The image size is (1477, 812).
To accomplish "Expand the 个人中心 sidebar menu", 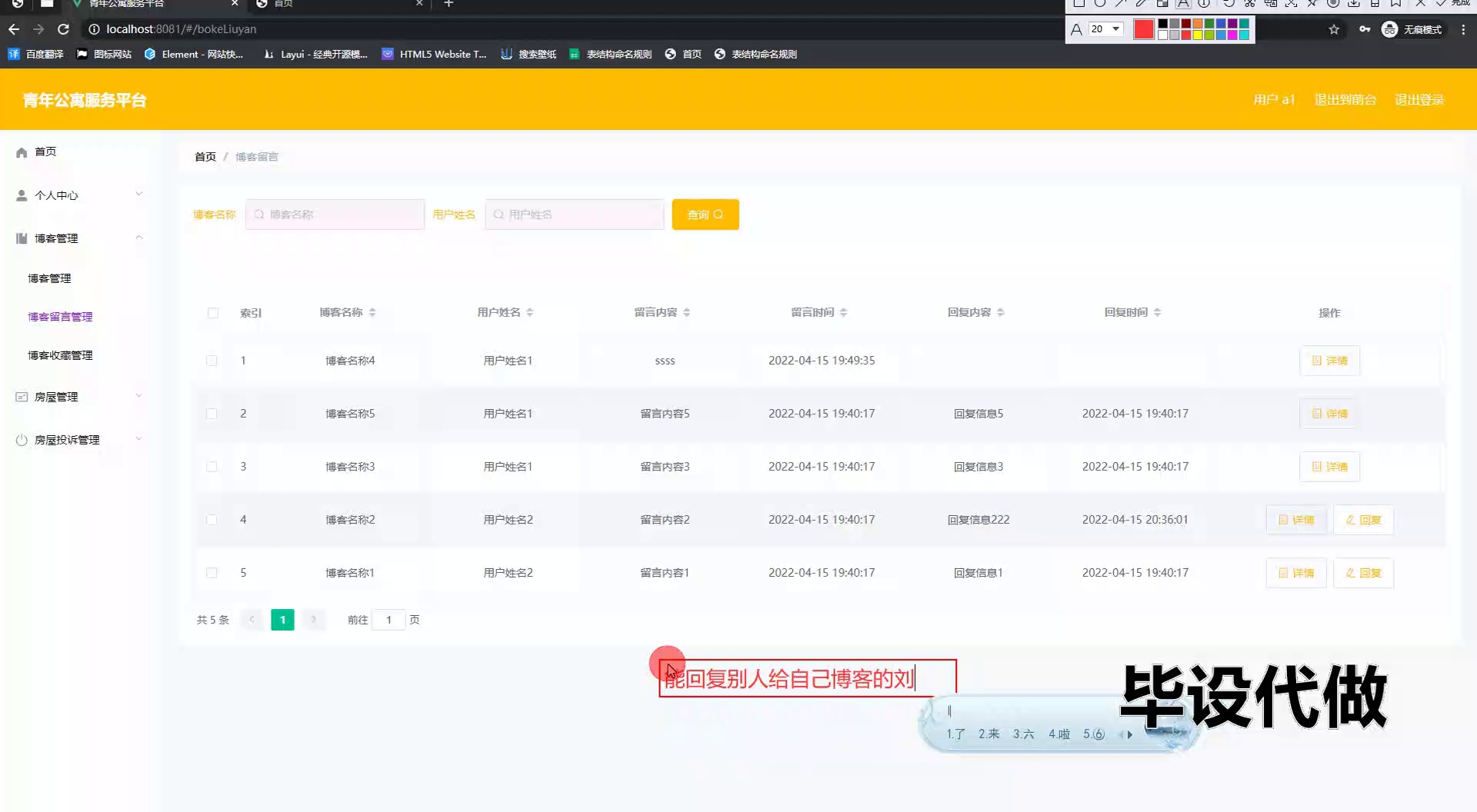I will coord(80,195).
